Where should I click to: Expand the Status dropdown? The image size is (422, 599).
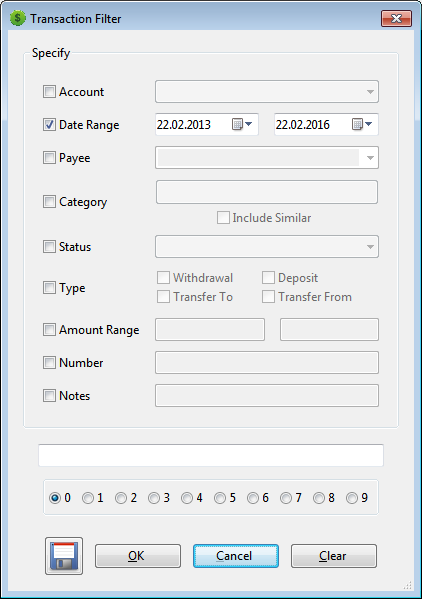point(370,247)
